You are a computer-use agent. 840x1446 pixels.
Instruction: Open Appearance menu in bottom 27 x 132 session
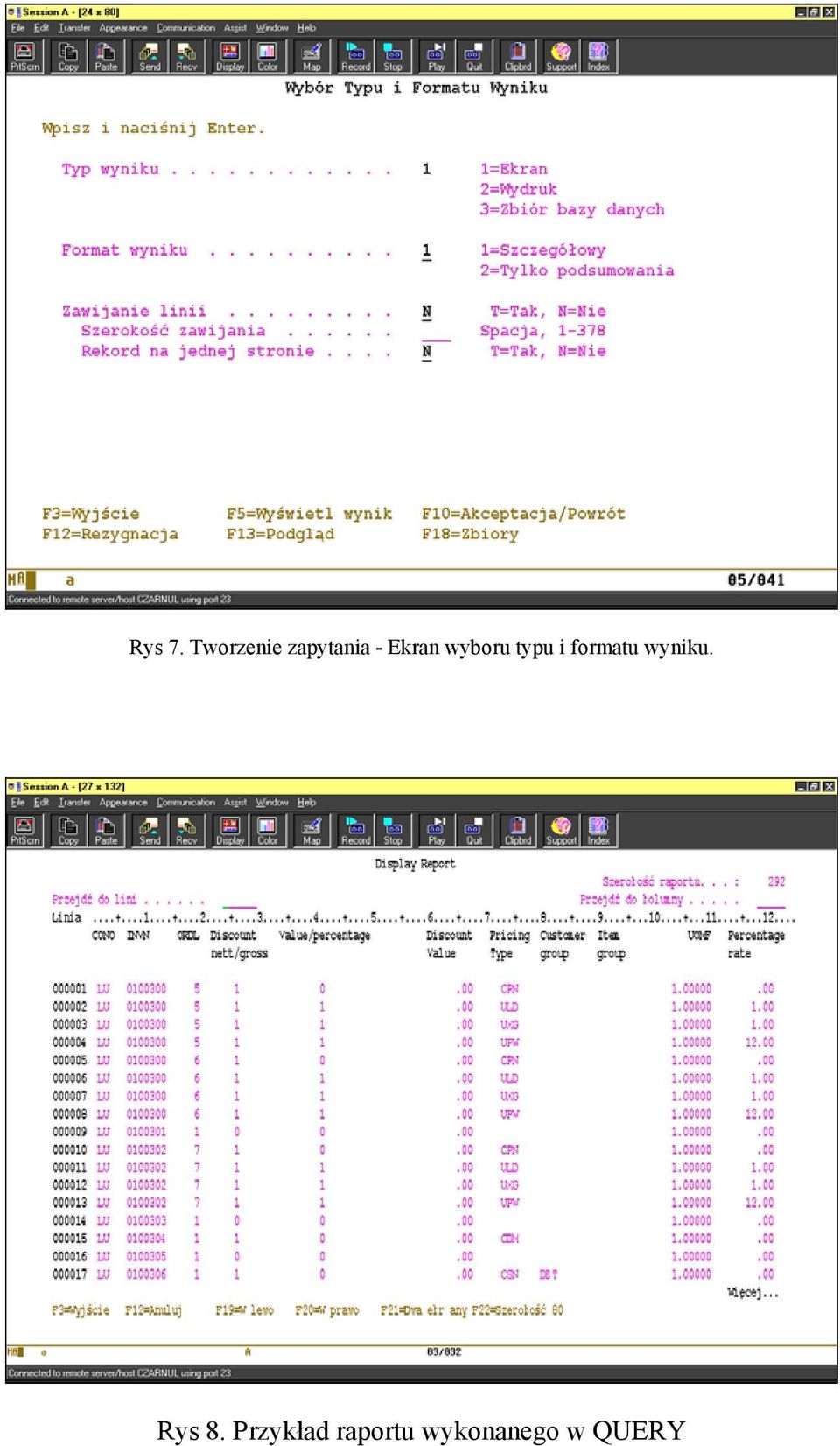123,802
